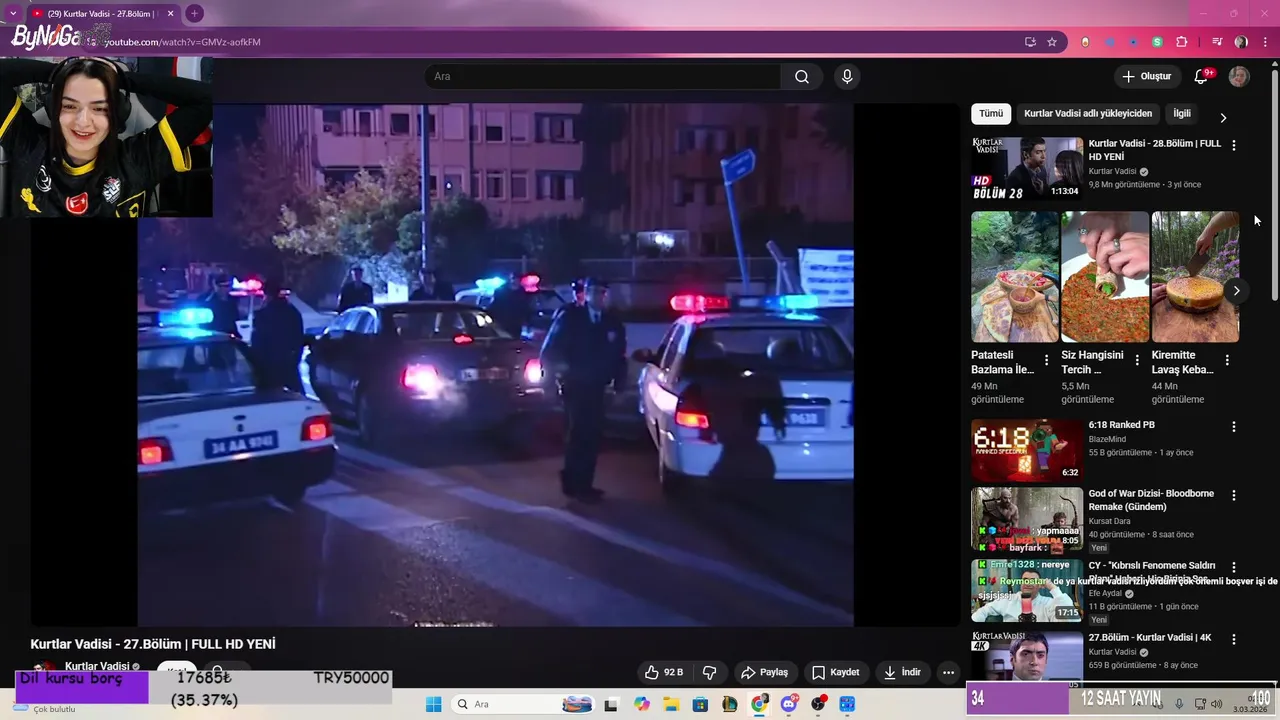Open options for God of War Dizisi
This screenshot has width=1280, height=720.
pyautogui.click(x=1234, y=495)
